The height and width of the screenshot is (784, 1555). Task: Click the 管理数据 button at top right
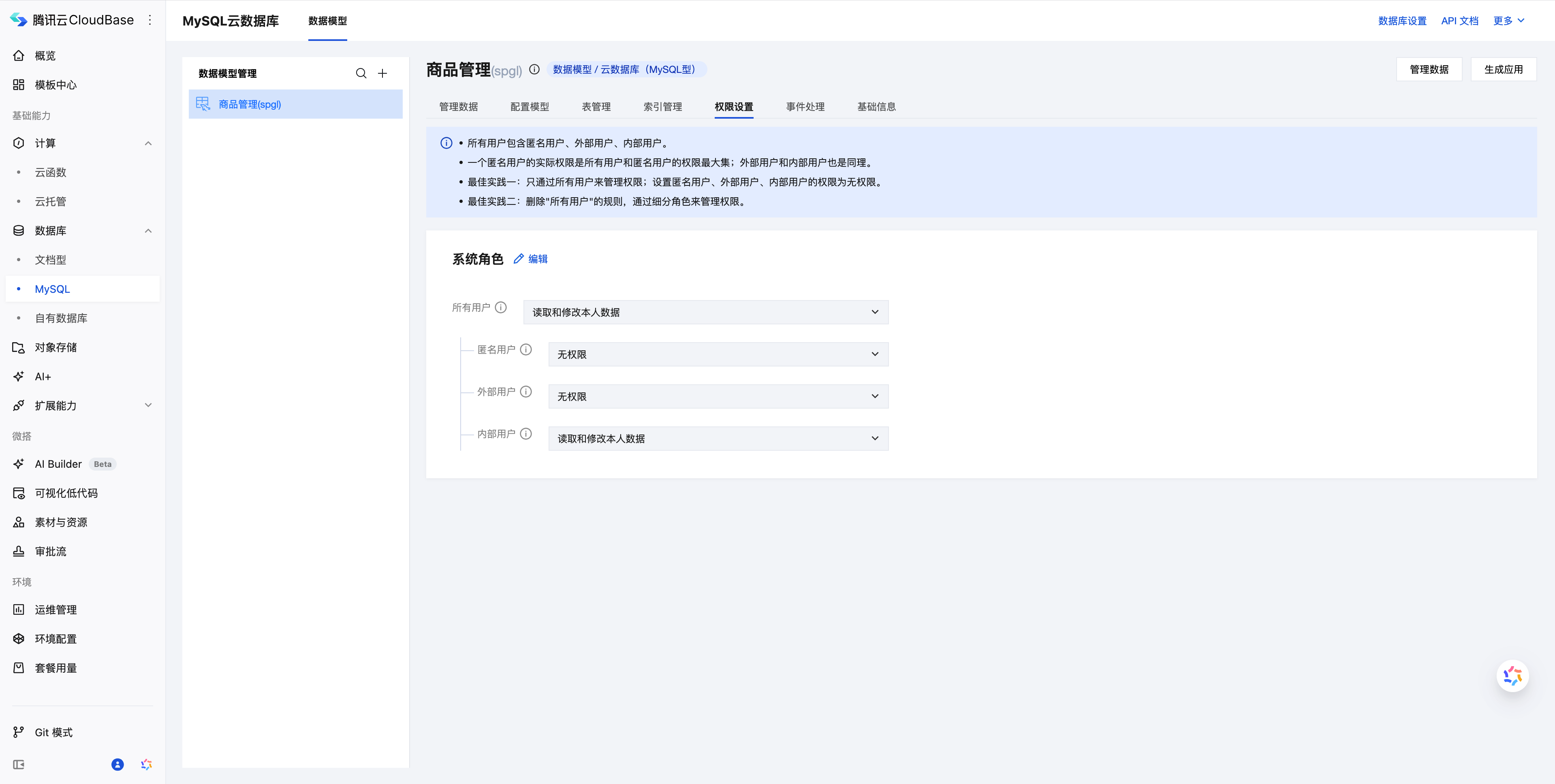coord(1429,69)
